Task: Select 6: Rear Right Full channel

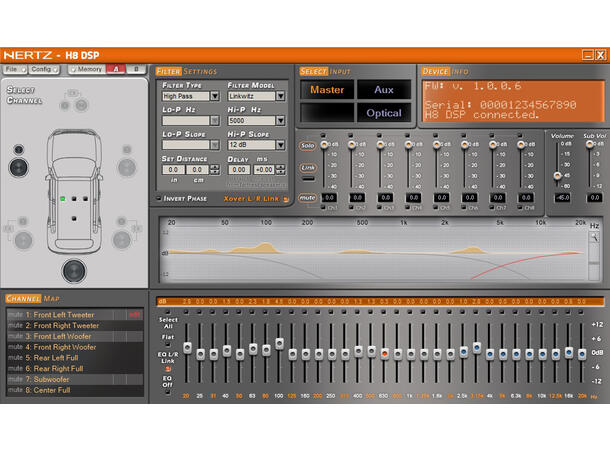Action: [x=54, y=368]
